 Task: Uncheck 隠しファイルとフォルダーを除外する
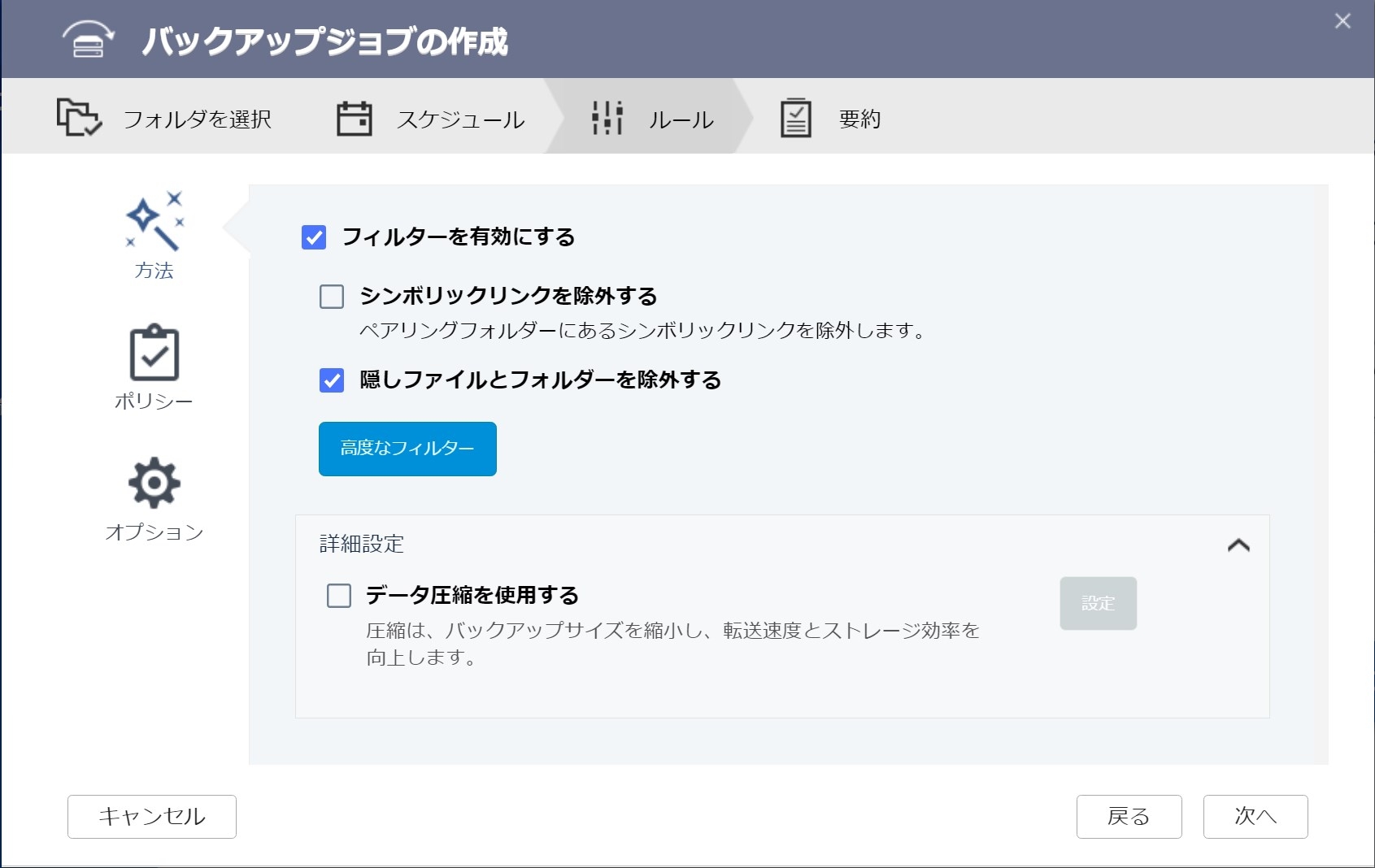point(332,380)
